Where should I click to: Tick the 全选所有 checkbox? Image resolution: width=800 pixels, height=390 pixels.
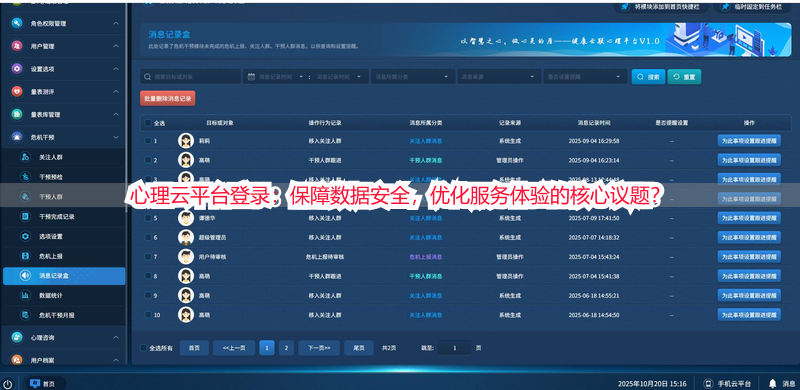coord(143,348)
